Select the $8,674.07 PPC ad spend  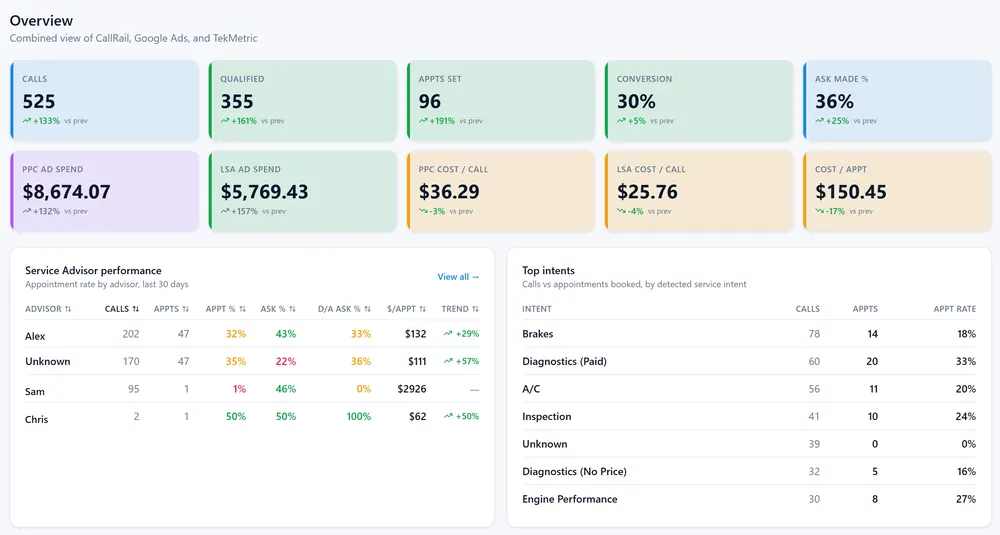[x=66, y=192]
